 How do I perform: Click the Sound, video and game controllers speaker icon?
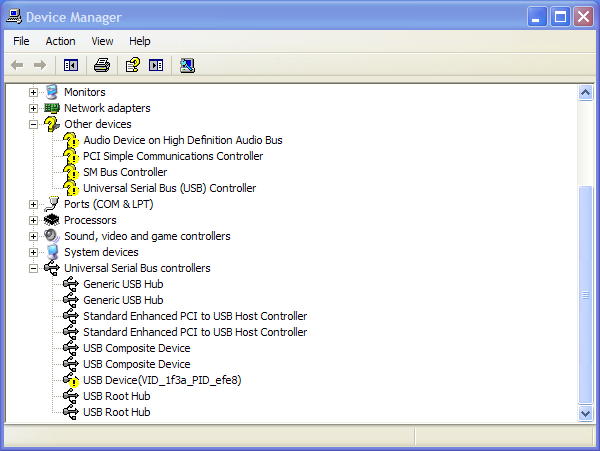pos(52,236)
